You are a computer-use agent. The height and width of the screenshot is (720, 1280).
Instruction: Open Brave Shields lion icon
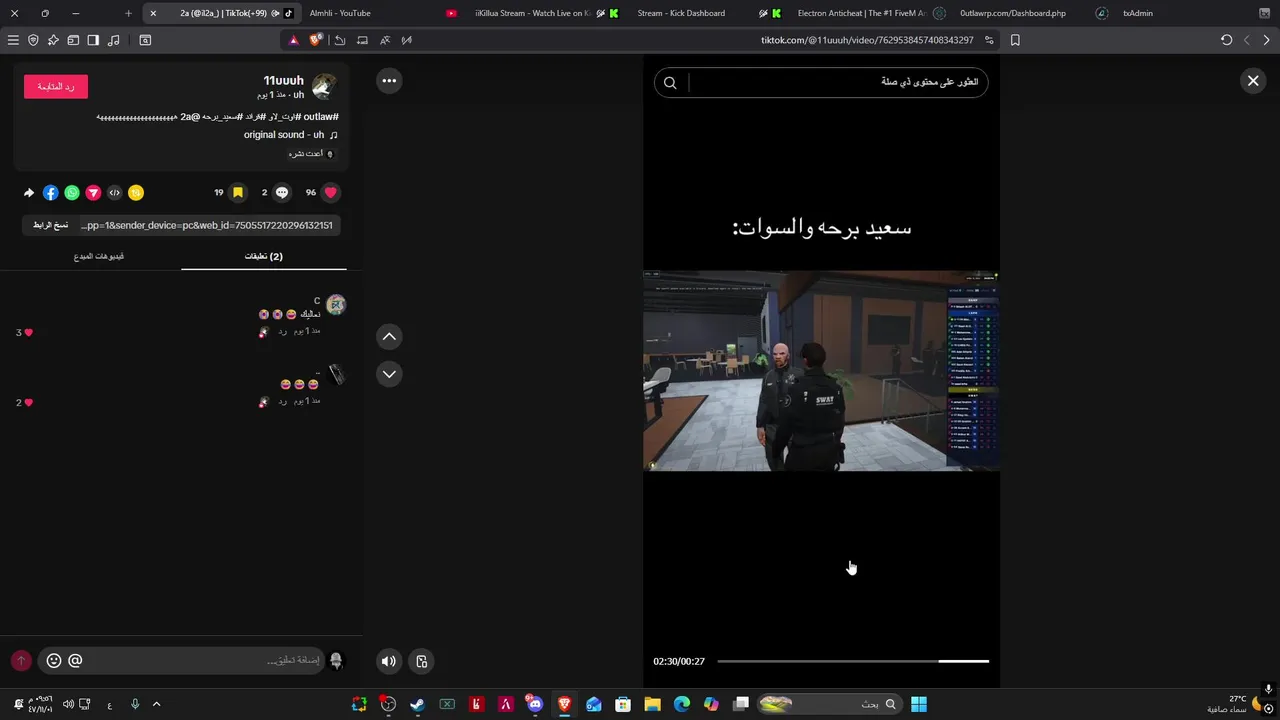pyautogui.click(x=316, y=40)
